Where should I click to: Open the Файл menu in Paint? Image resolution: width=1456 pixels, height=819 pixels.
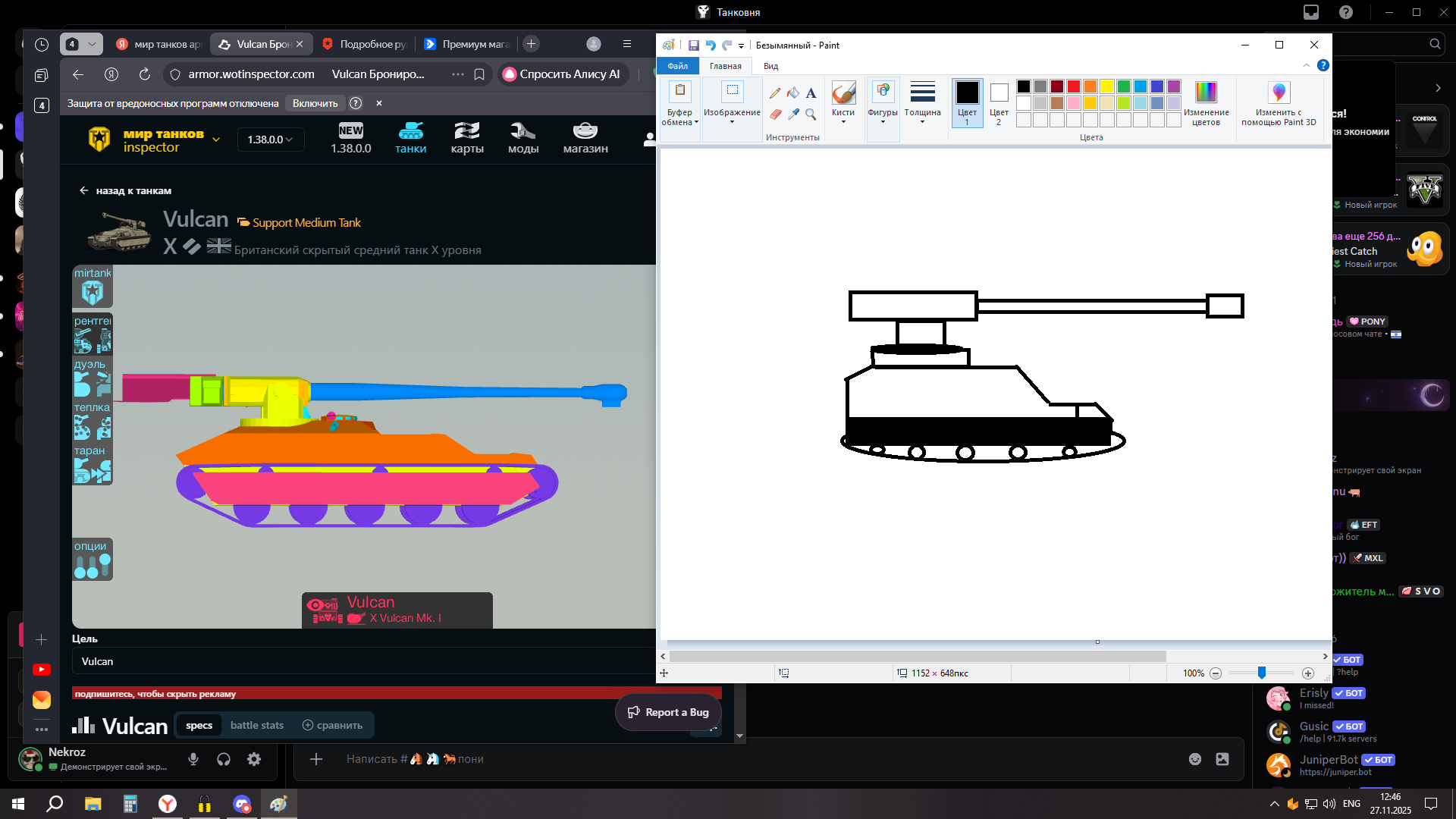(677, 66)
